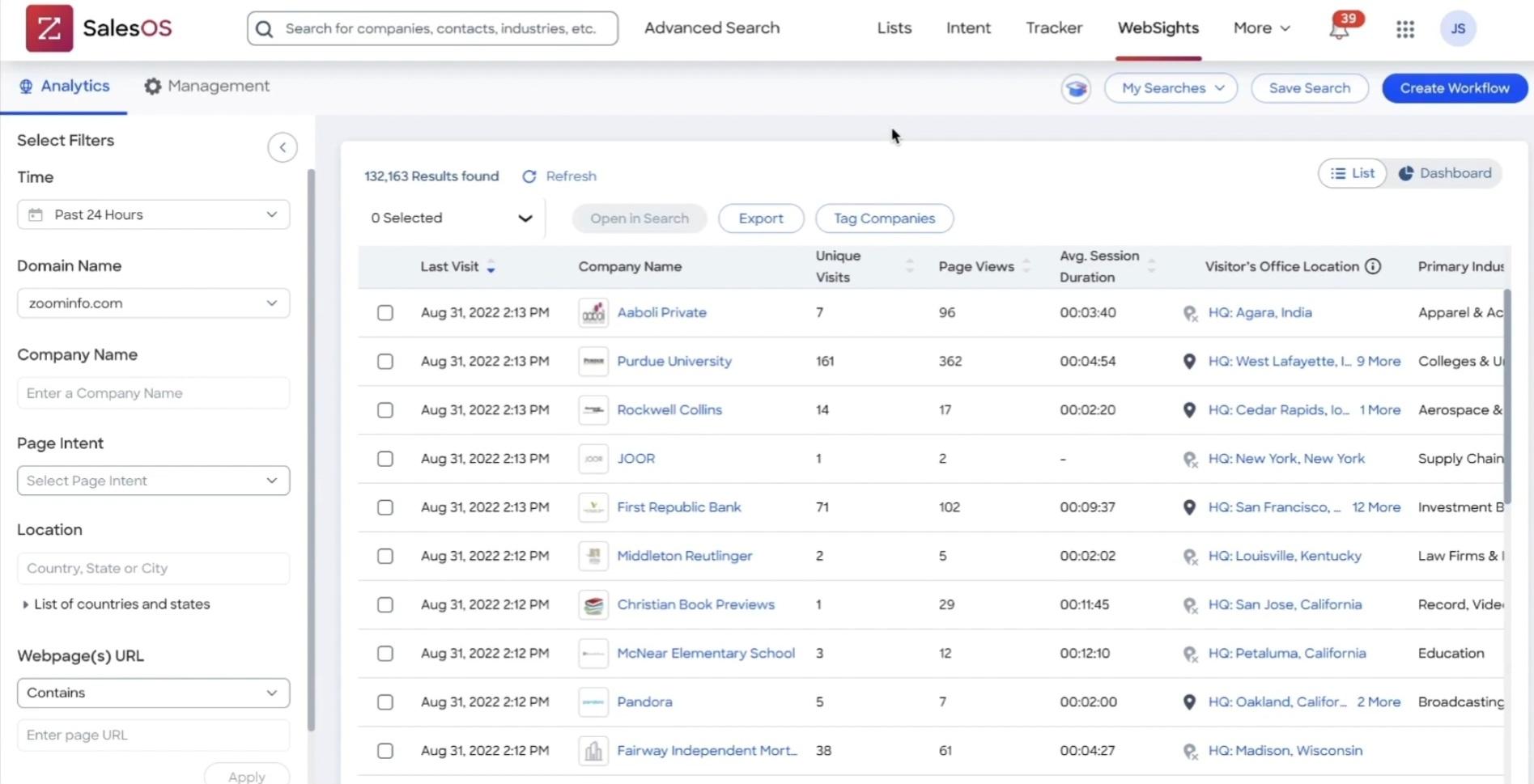Click the ZoomInfo SalesOS logo
Viewport: 1534px width, 784px height.
[x=99, y=28]
